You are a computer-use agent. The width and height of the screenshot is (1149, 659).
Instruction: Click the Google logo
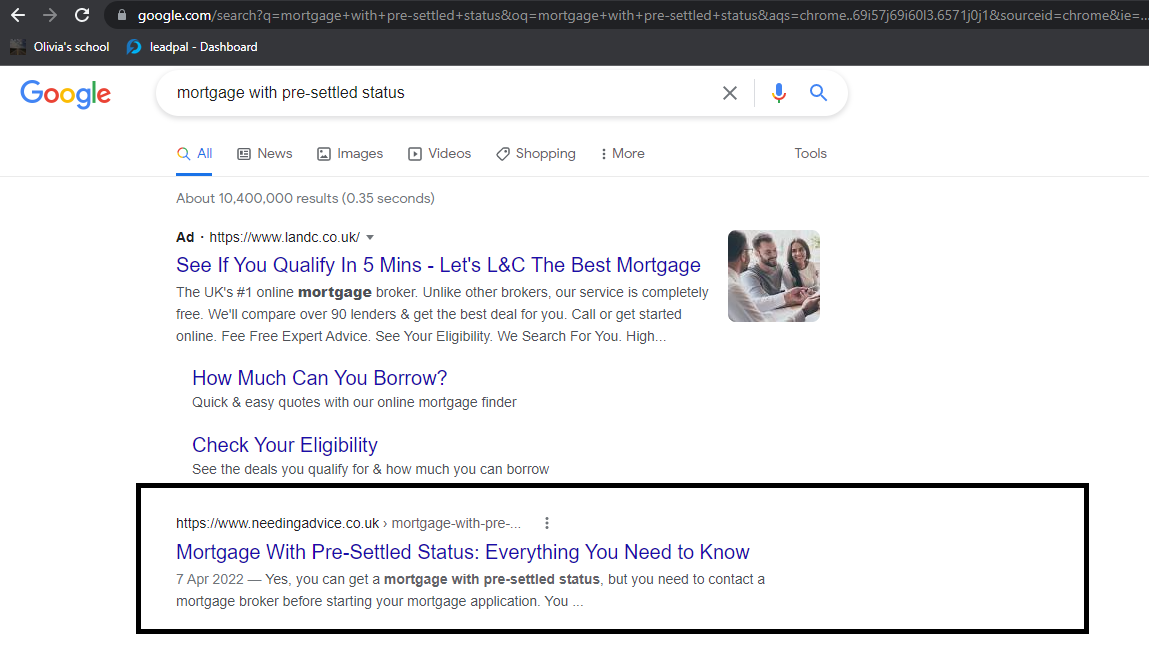(x=66, y=94)
